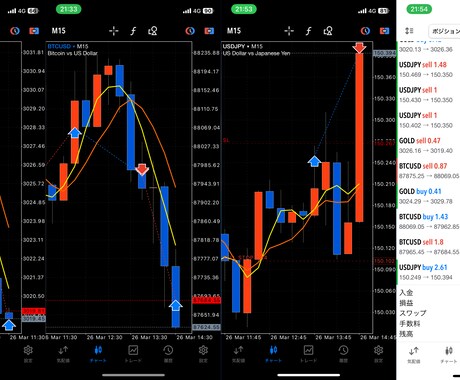This screenshot has width=460, height=380.
Task: Tap lowest blue buy arrow on BTCUSD chart
Action: tap(176, 305)
